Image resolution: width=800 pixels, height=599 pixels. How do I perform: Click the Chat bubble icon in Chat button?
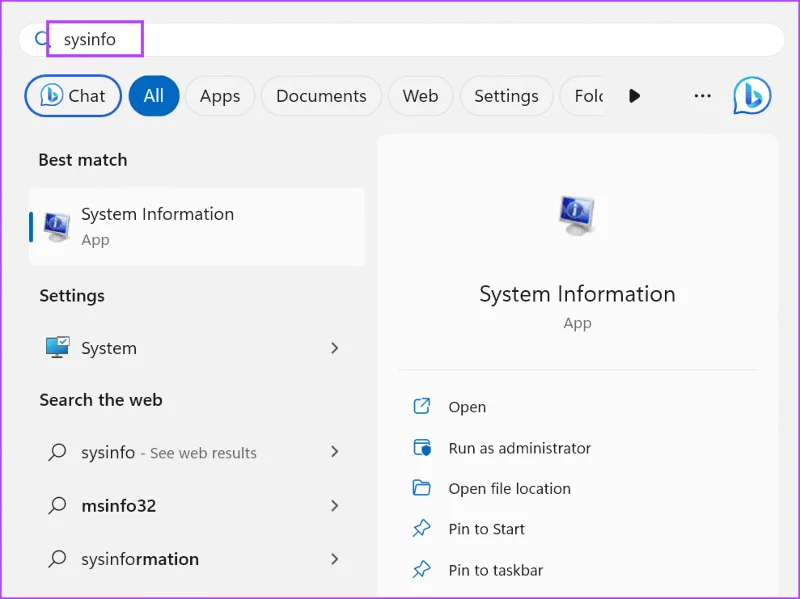click(x=52, y=95)
